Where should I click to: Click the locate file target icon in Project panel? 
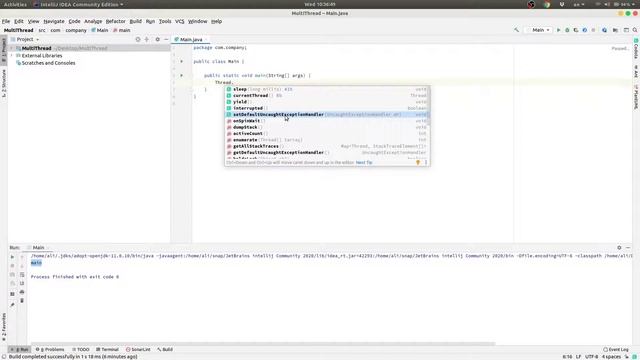138,40
